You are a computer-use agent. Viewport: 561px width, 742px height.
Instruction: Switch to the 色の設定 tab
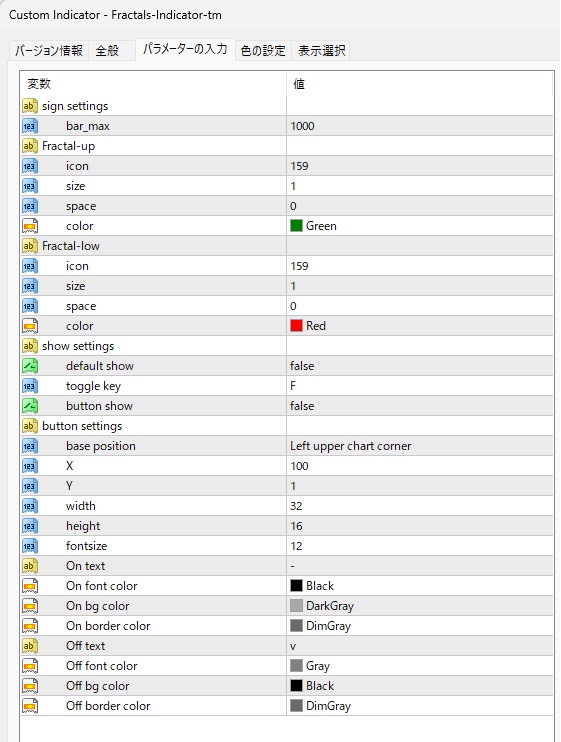263,50
